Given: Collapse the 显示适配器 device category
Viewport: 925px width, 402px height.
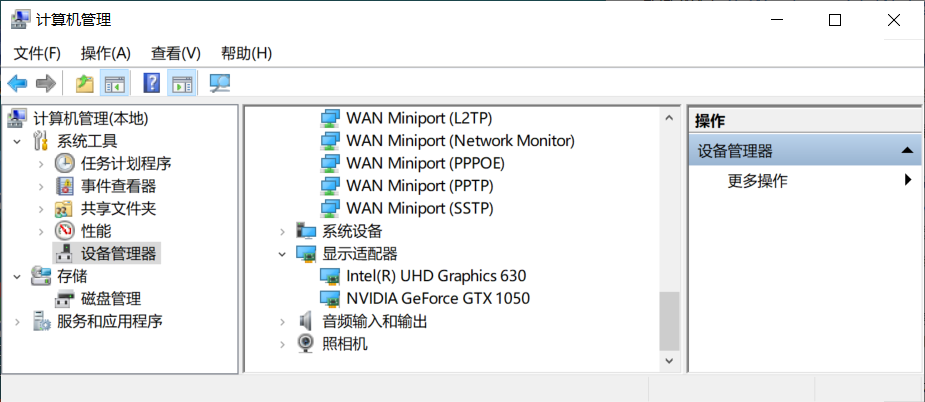Looking at the screenshot, I should [x=282, y=254].
